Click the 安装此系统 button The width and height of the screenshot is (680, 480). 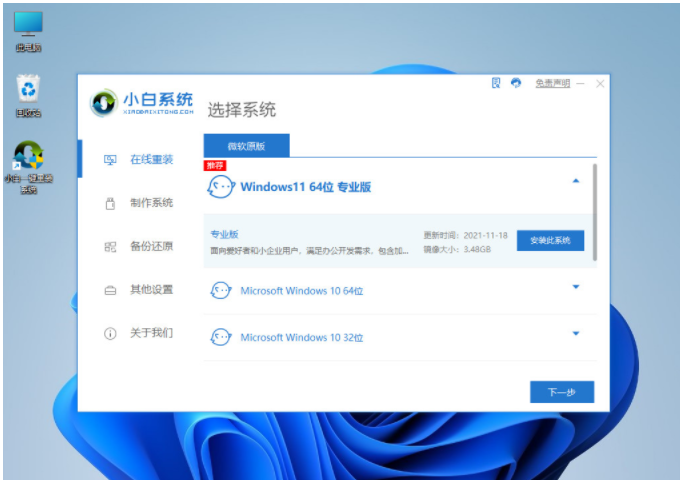pyautogui.click(x=550, y=241)
